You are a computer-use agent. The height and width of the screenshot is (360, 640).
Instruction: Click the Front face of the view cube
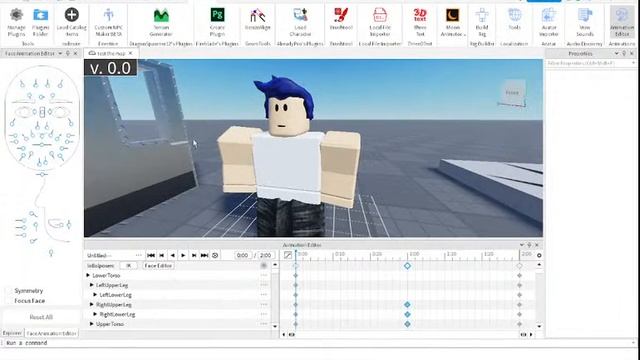(512, 93)
